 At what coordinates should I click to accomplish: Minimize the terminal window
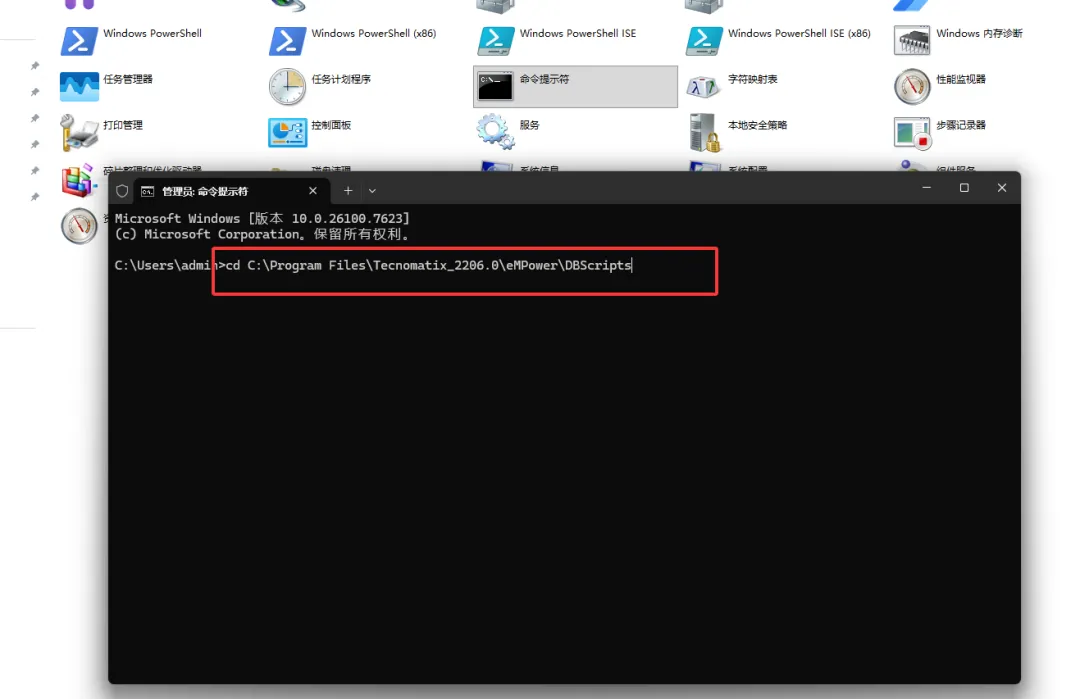coord(926,188)
